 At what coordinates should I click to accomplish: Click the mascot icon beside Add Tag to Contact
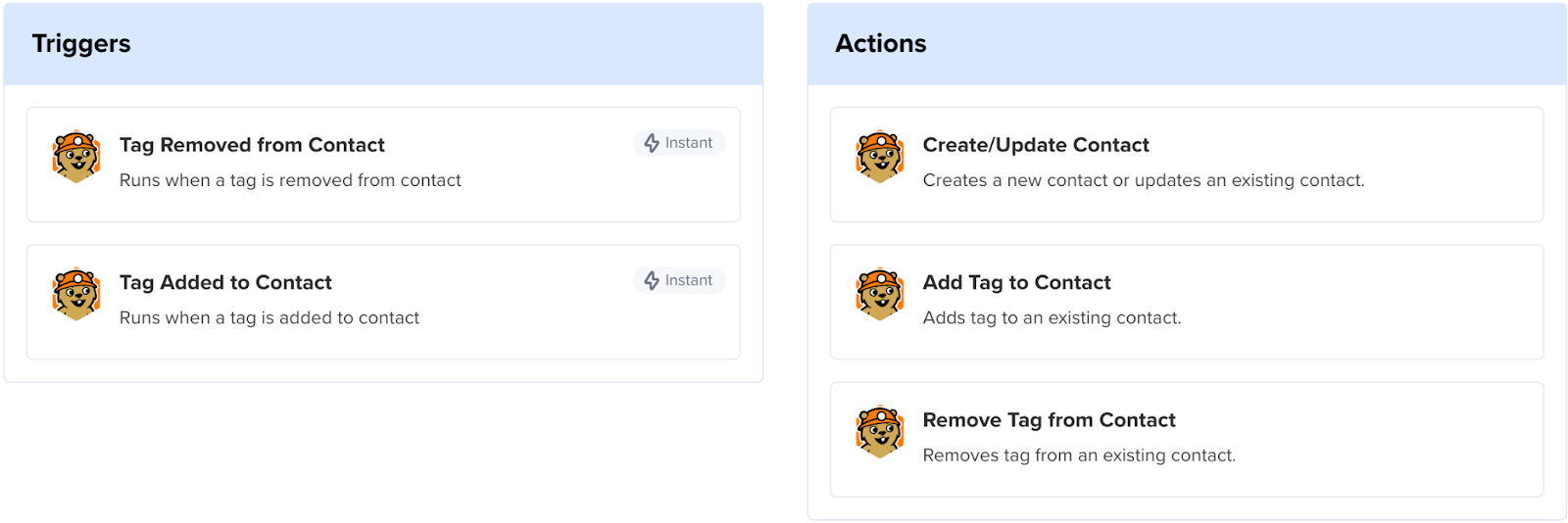pos(880,294)
